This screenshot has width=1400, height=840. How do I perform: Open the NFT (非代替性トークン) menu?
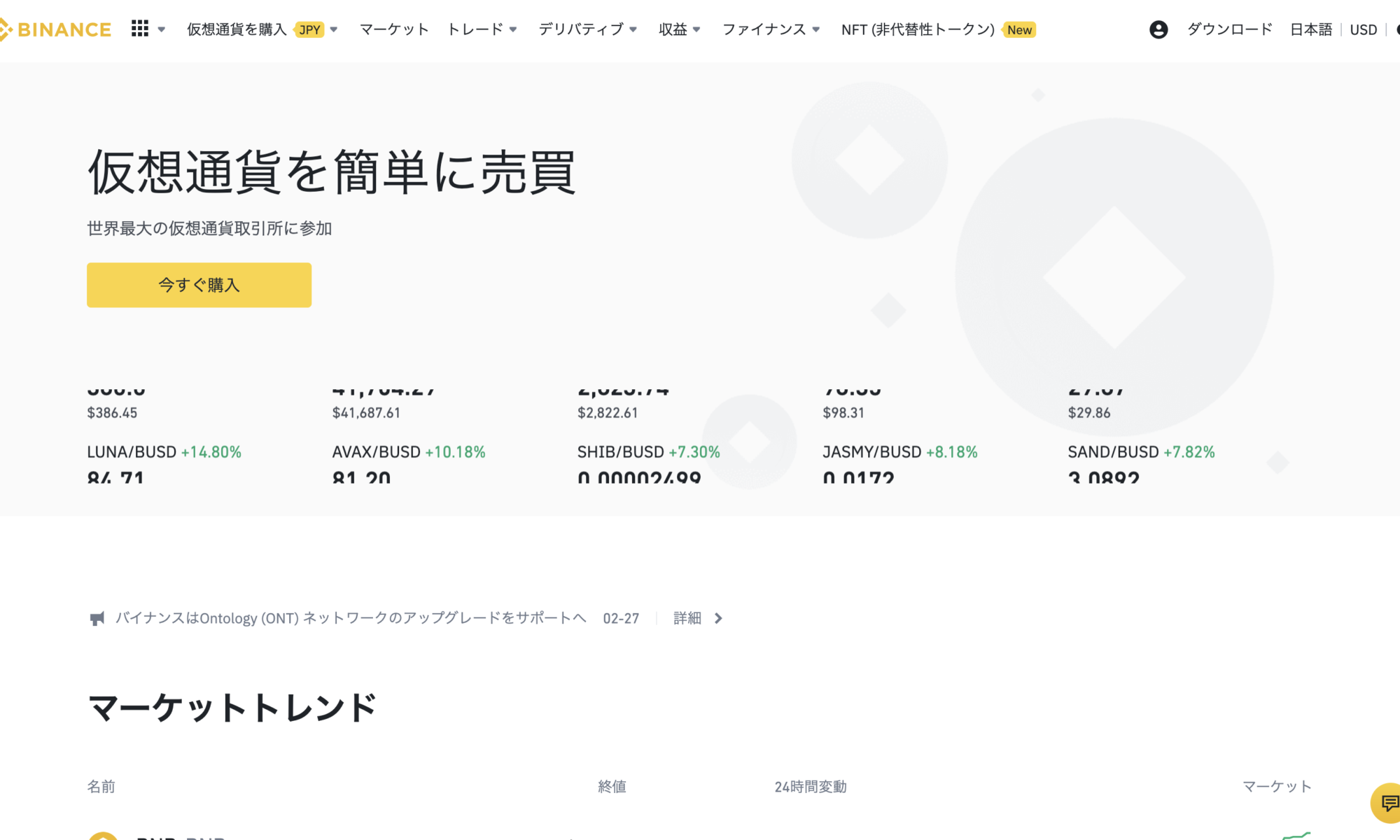tap(917, 29)
